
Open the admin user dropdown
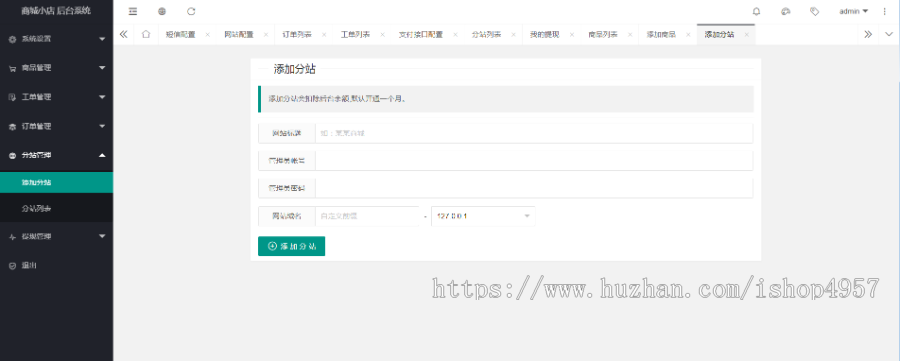854,11
